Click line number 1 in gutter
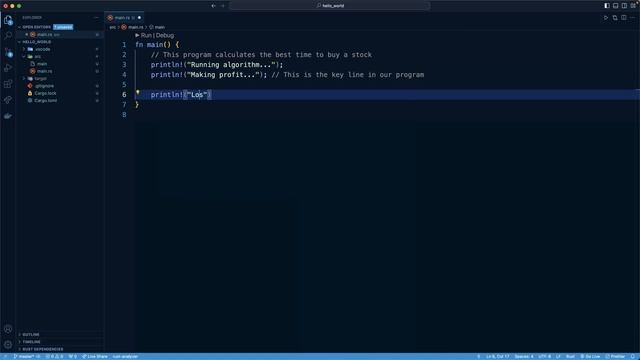This screenshot has height=360, width=640. tap(124, 44)
